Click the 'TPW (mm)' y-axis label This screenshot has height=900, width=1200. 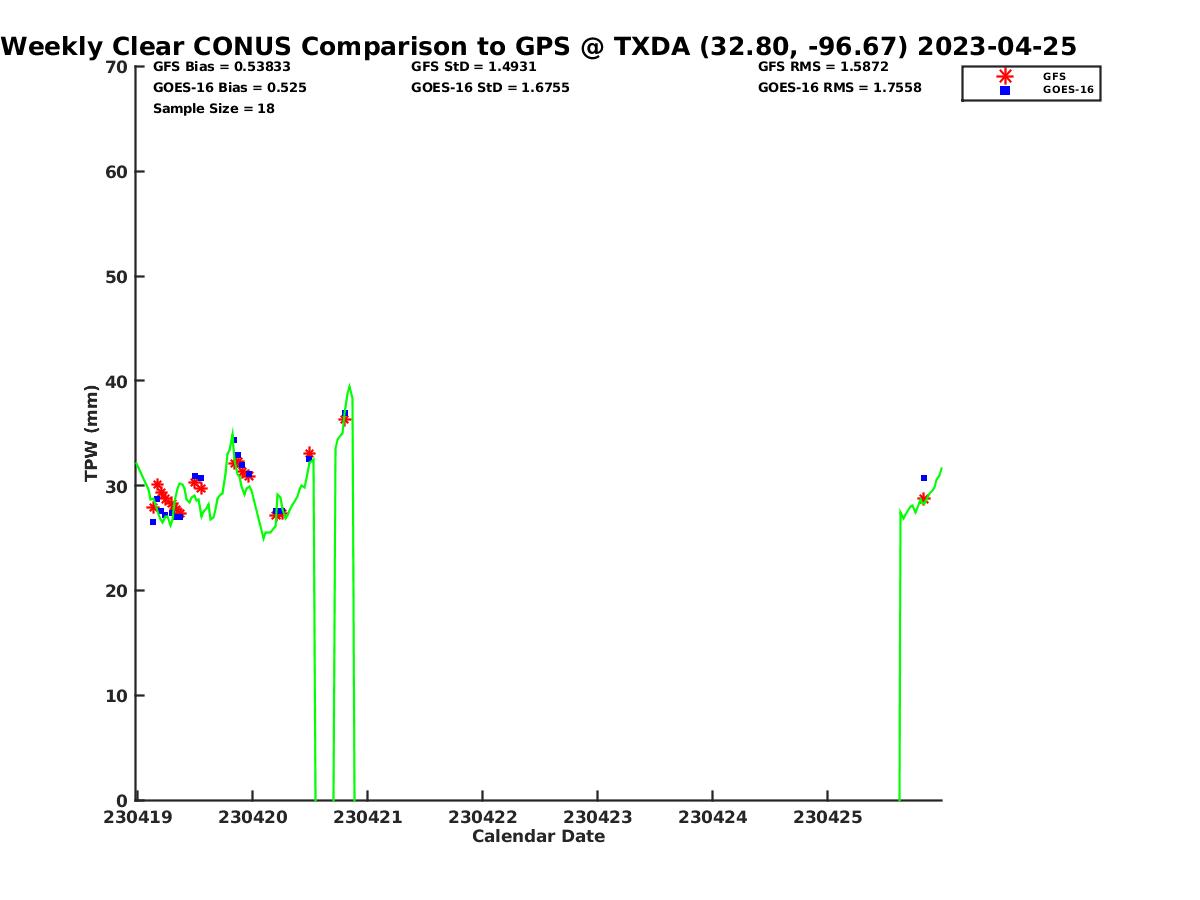pos(92,433)
